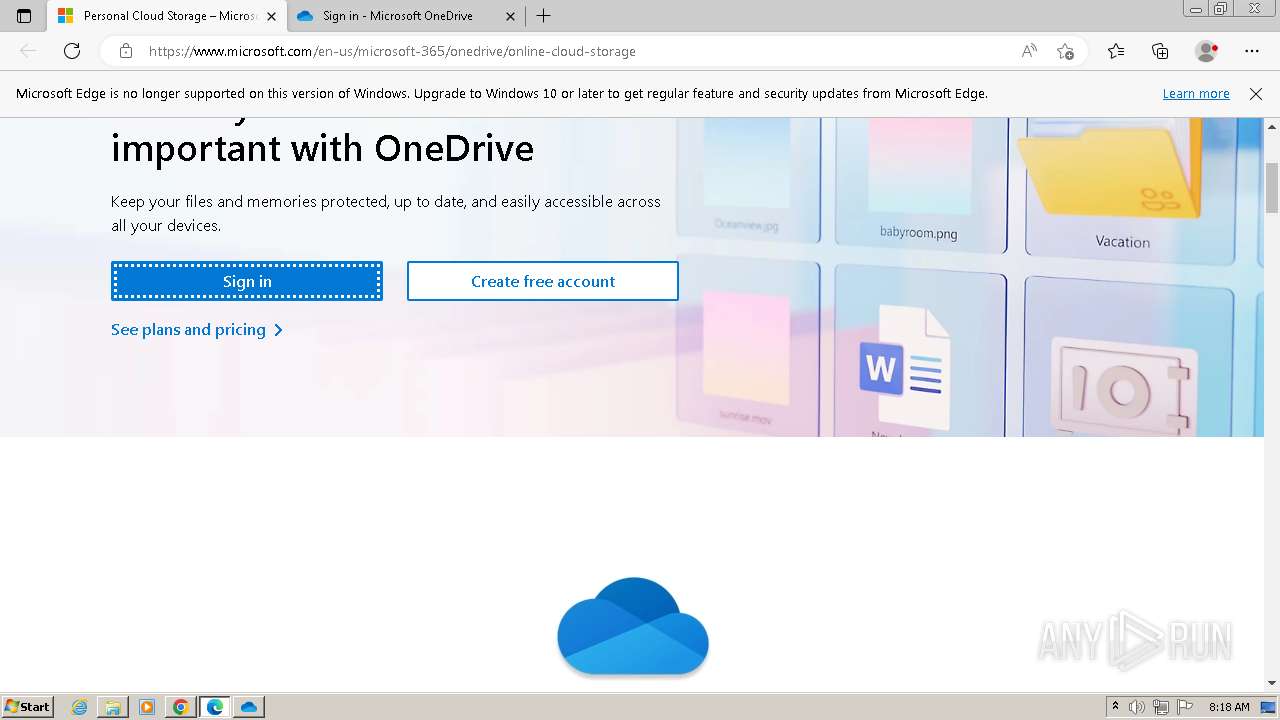Open Collections panel

(1160, 51)
